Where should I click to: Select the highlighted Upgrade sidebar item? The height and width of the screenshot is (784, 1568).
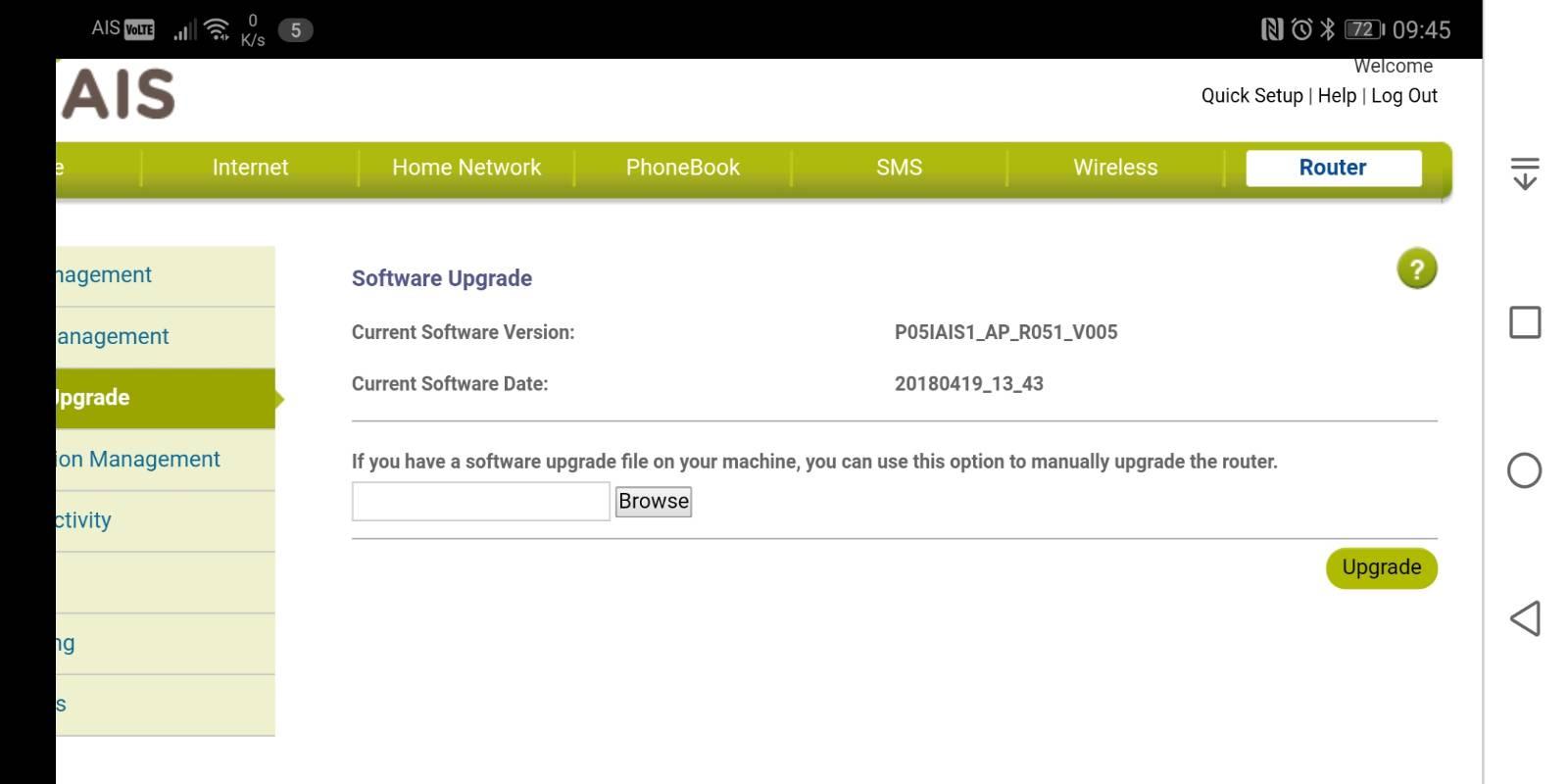pos(166,398)
